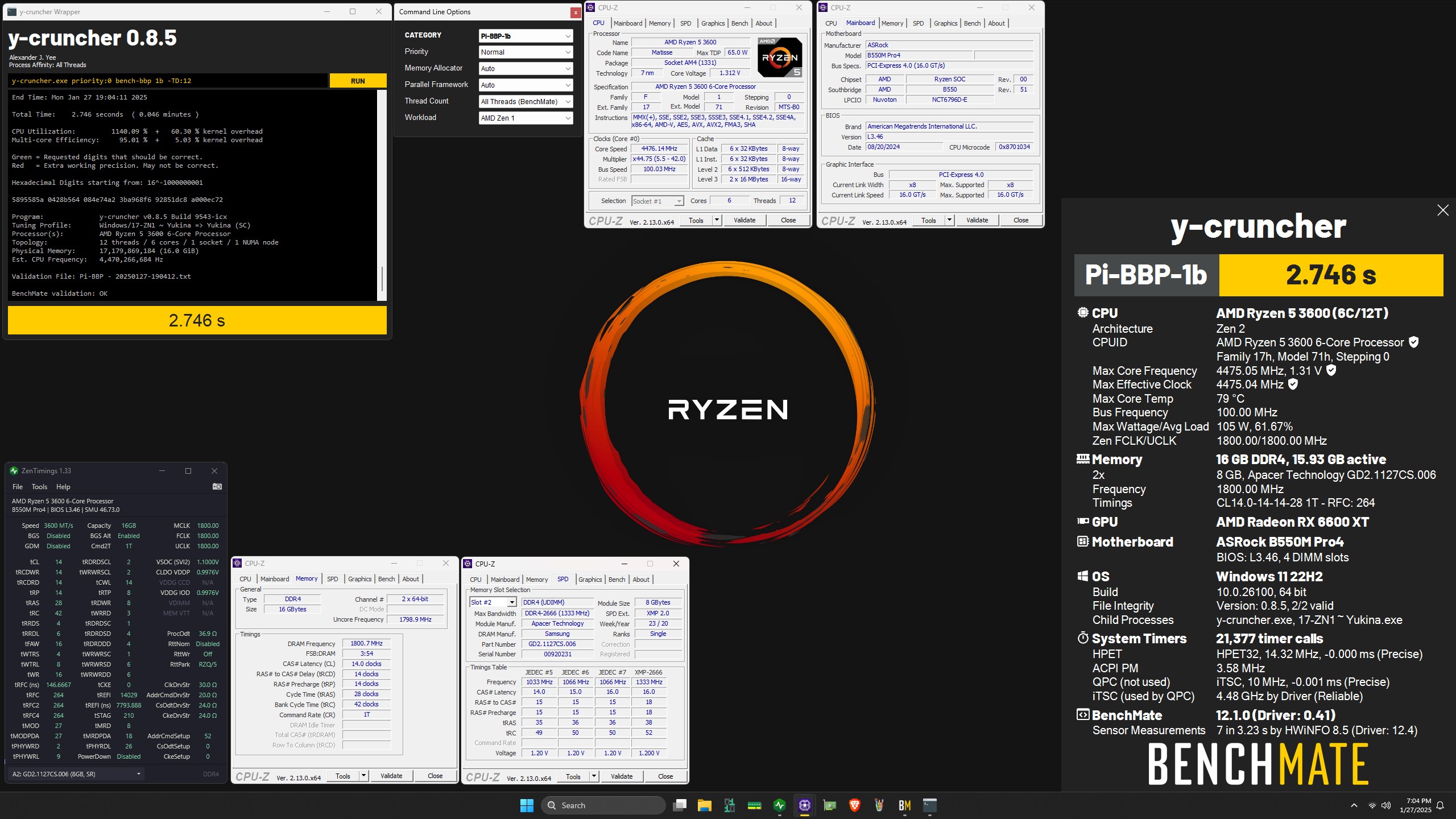Open the ZenTimings Help menu
The height and width of the screenshot is (819, 1456).
(x=63, y=487)
